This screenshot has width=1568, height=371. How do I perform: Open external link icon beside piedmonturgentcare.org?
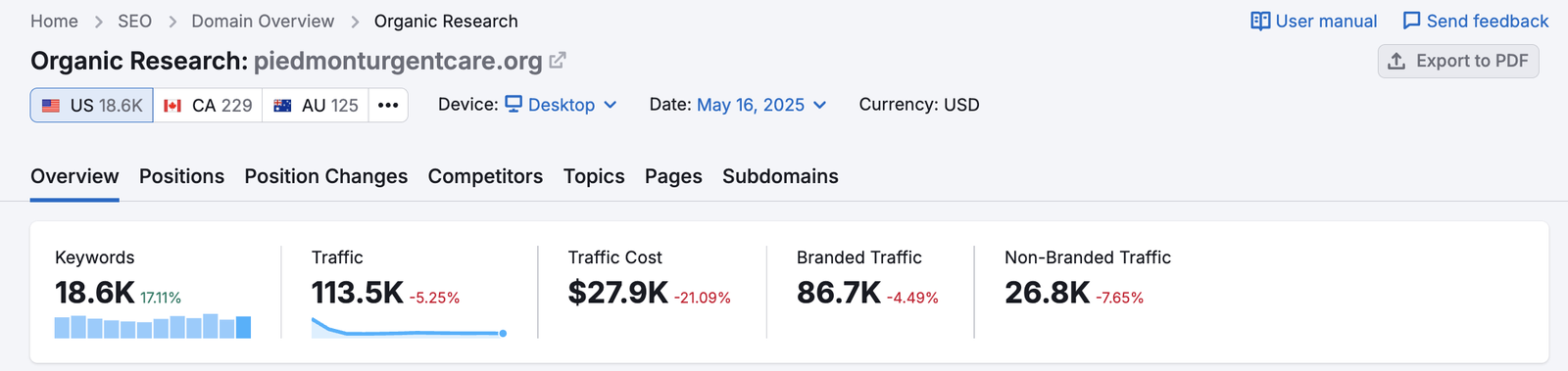pos(558,60)
